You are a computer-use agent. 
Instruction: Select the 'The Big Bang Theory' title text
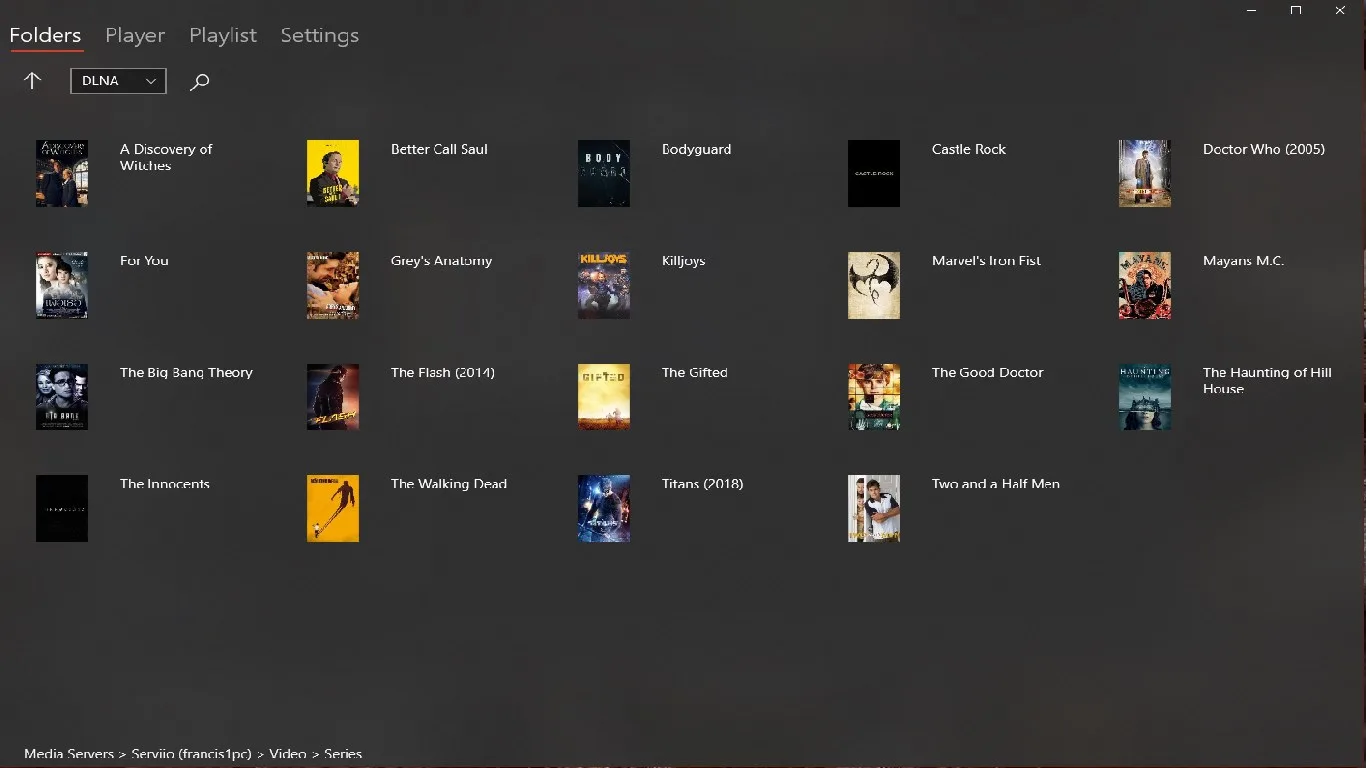186,373
